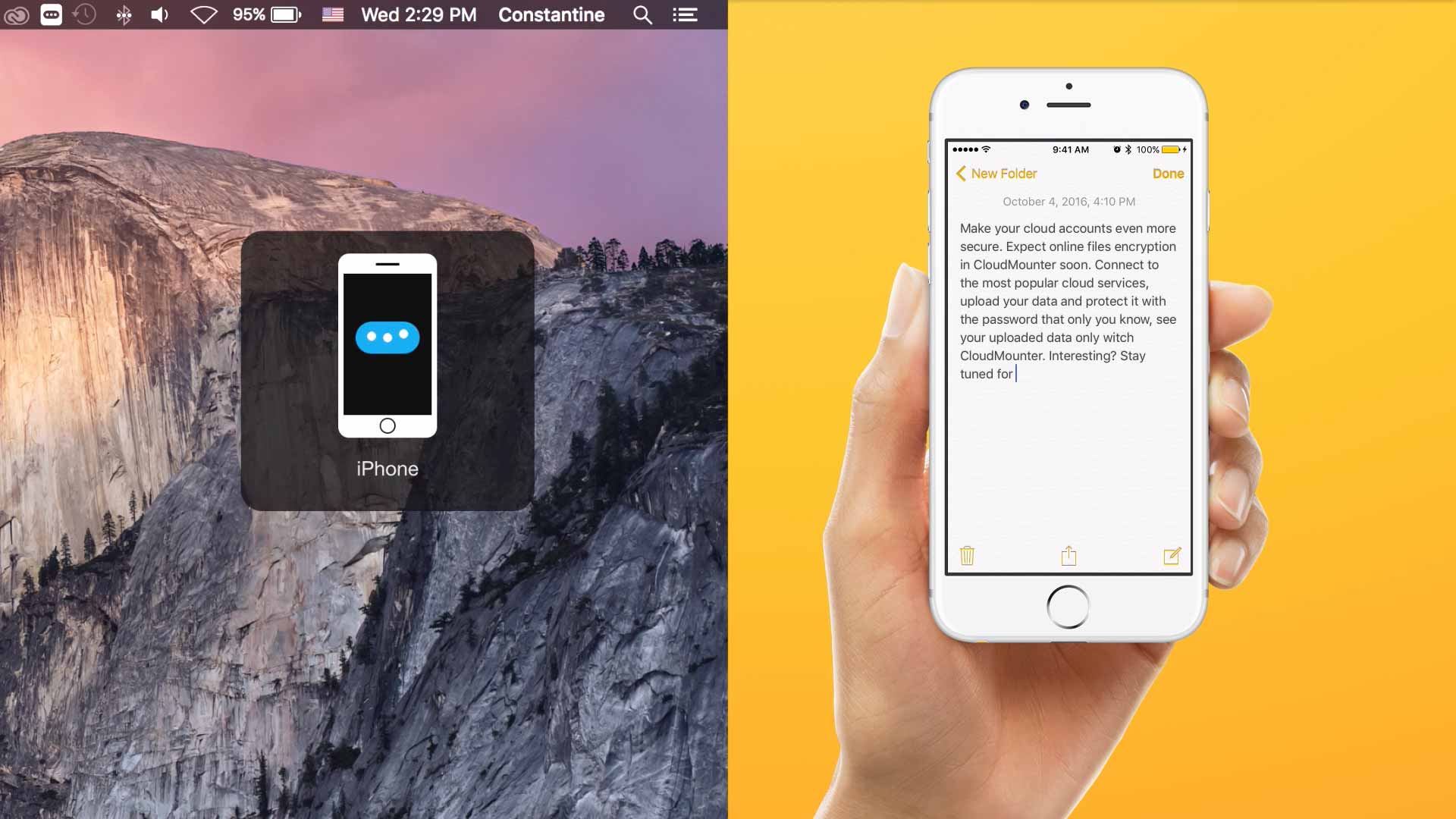Click the share icon in Notes toolbar
The height and width of the screenshot is (819, 1456).
click(x=1068, y=555)
